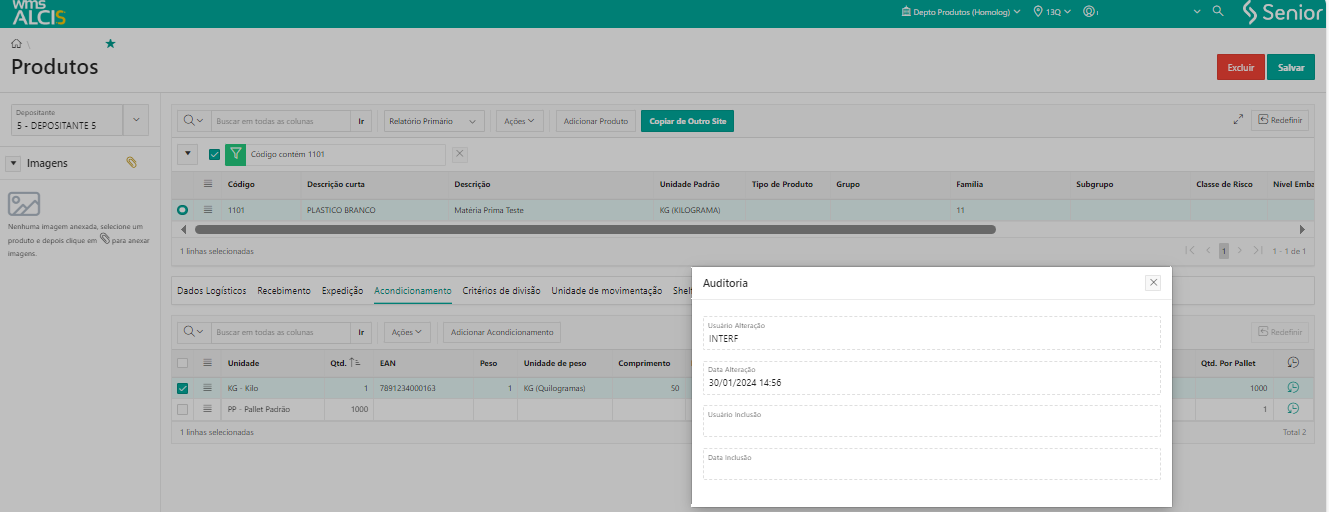1329x512 pixels.
Task: Open audit icon for KG - Kilo row
Action: pos(1293,388)
